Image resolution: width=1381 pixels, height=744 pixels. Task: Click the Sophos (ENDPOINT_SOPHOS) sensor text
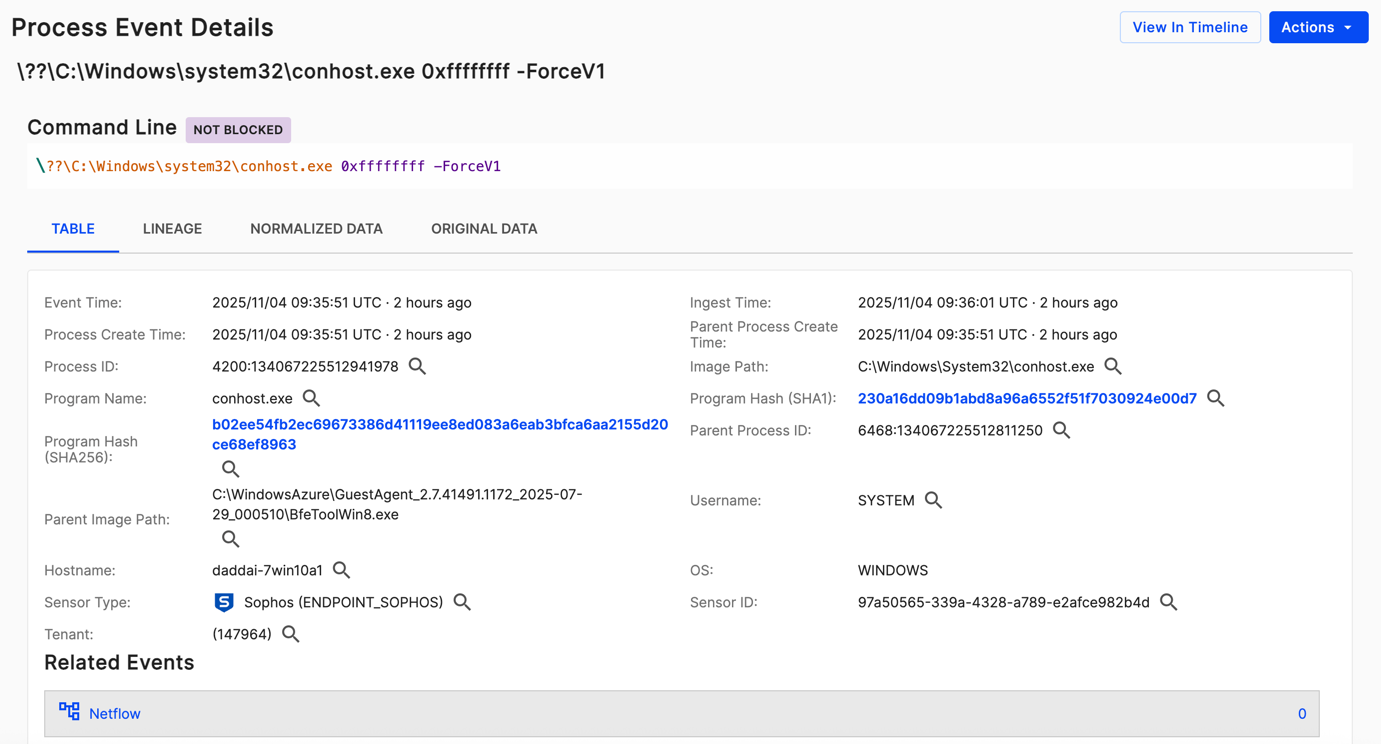343,602
